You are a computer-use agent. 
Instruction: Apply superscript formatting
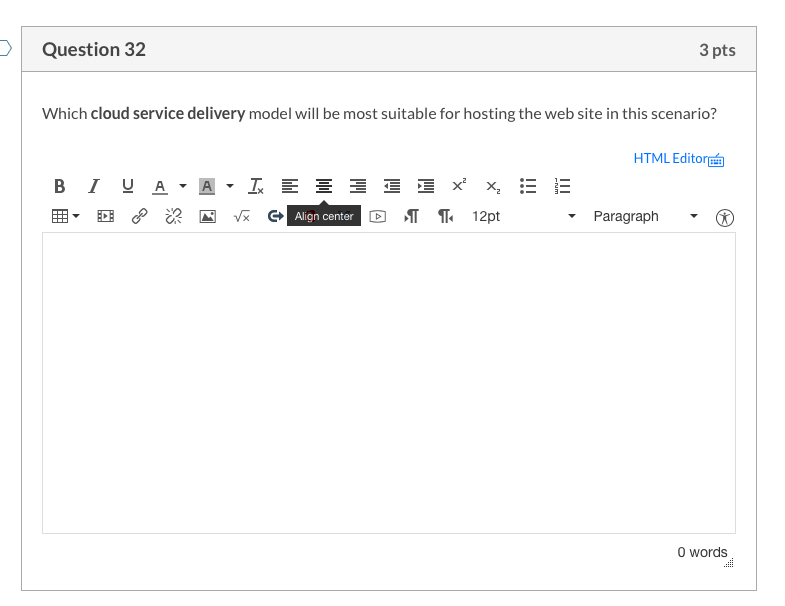(459, 186)
